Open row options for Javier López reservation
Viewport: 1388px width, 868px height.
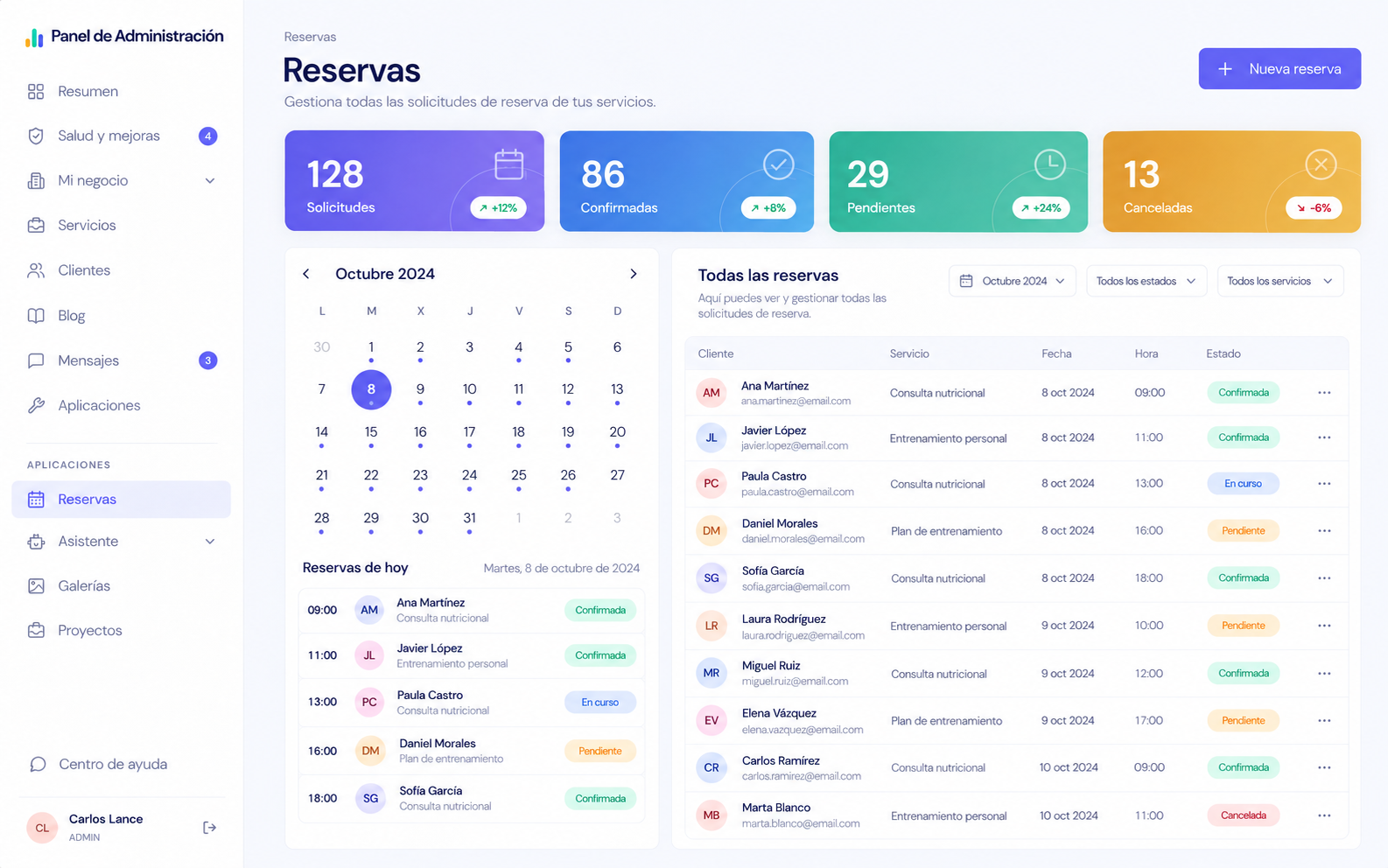(x=1324, y=437)
